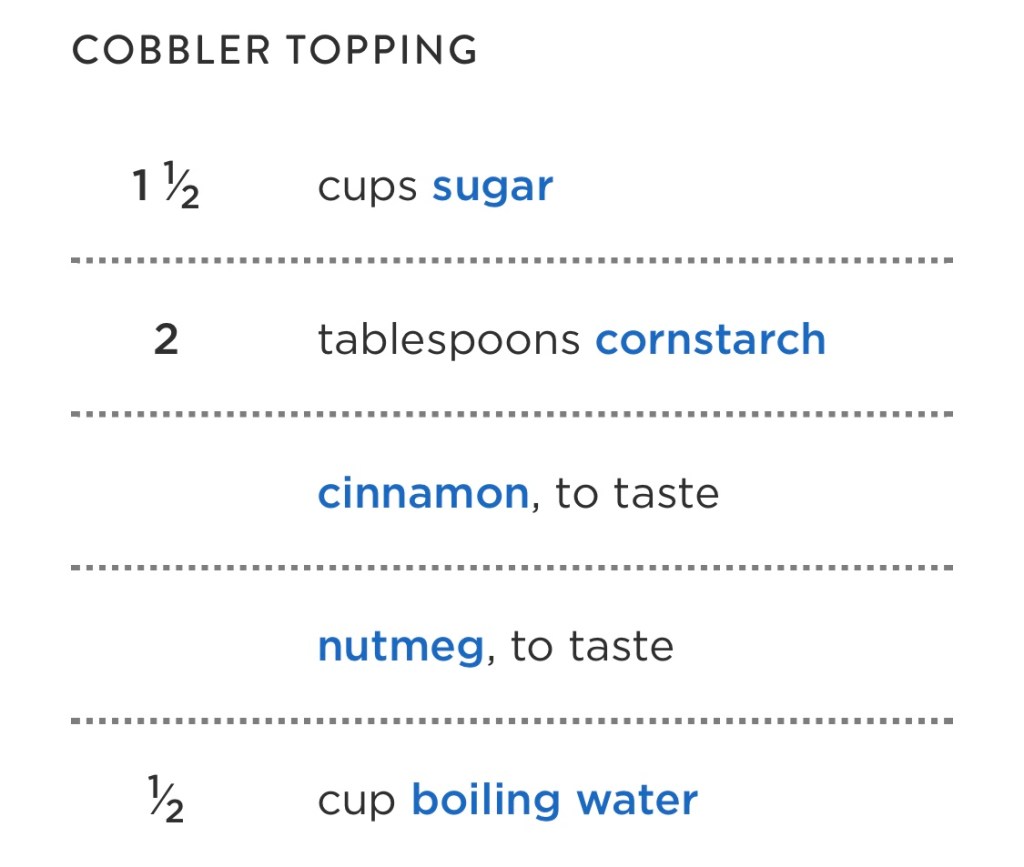Click the whole number 1 in sugar quantity

[142, 187]
